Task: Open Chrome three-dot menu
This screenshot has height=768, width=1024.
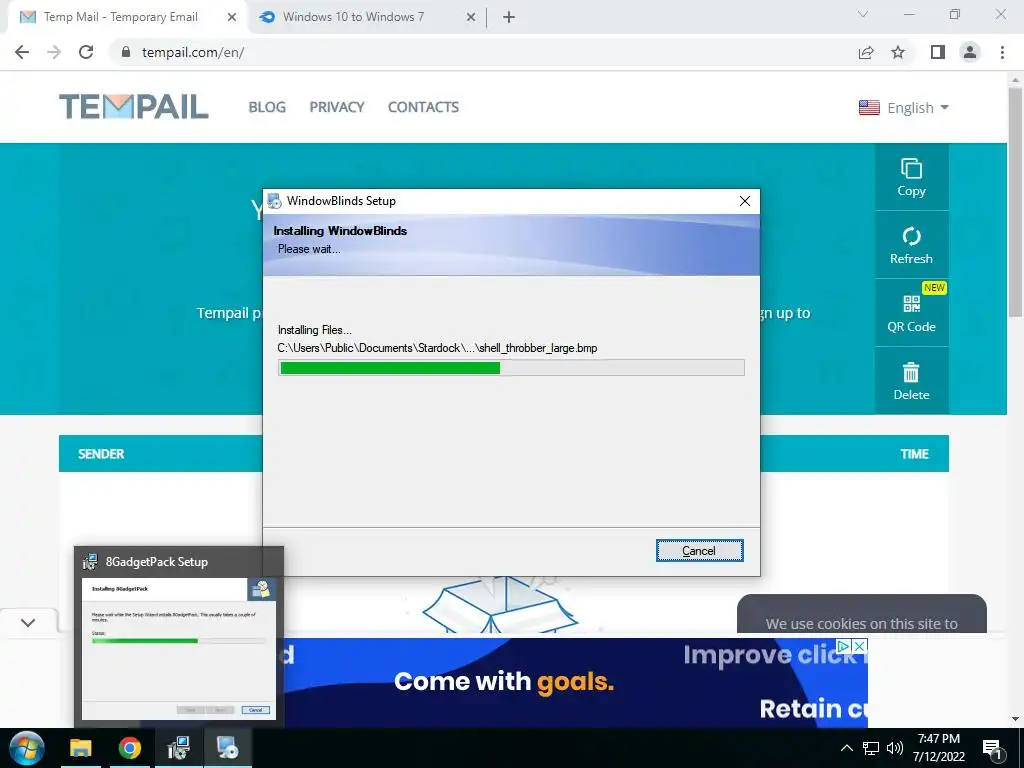Action: 1002,52
